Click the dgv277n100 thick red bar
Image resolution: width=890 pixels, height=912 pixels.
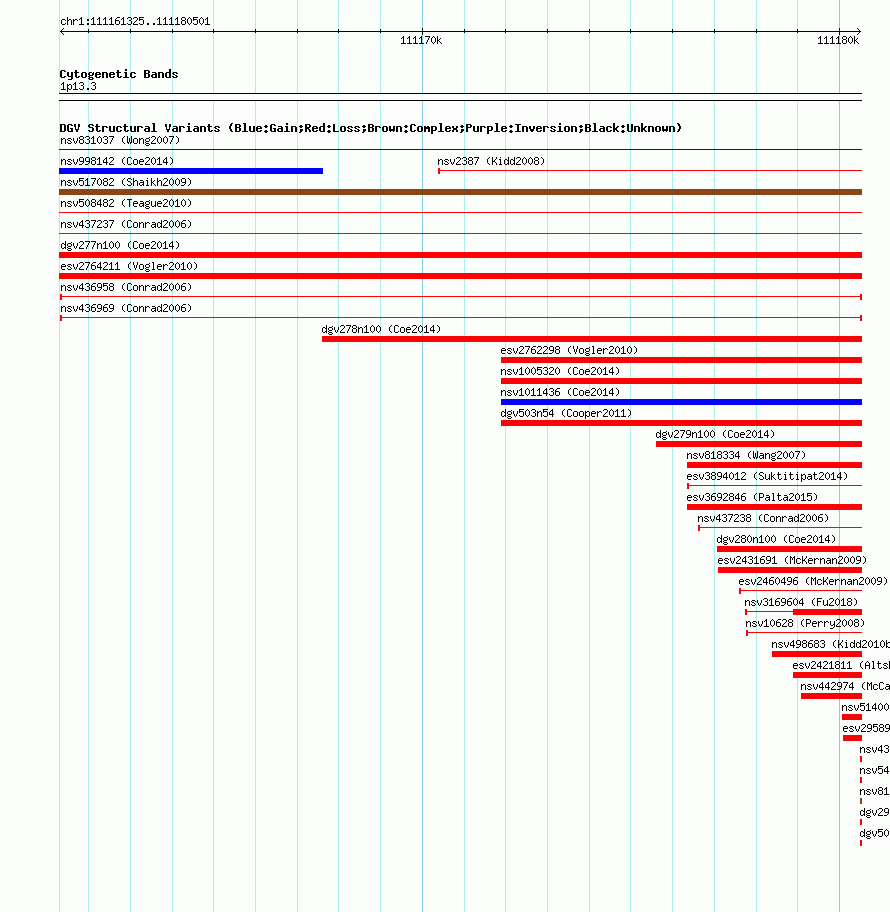pyautogui.click(x=460, y=255)
